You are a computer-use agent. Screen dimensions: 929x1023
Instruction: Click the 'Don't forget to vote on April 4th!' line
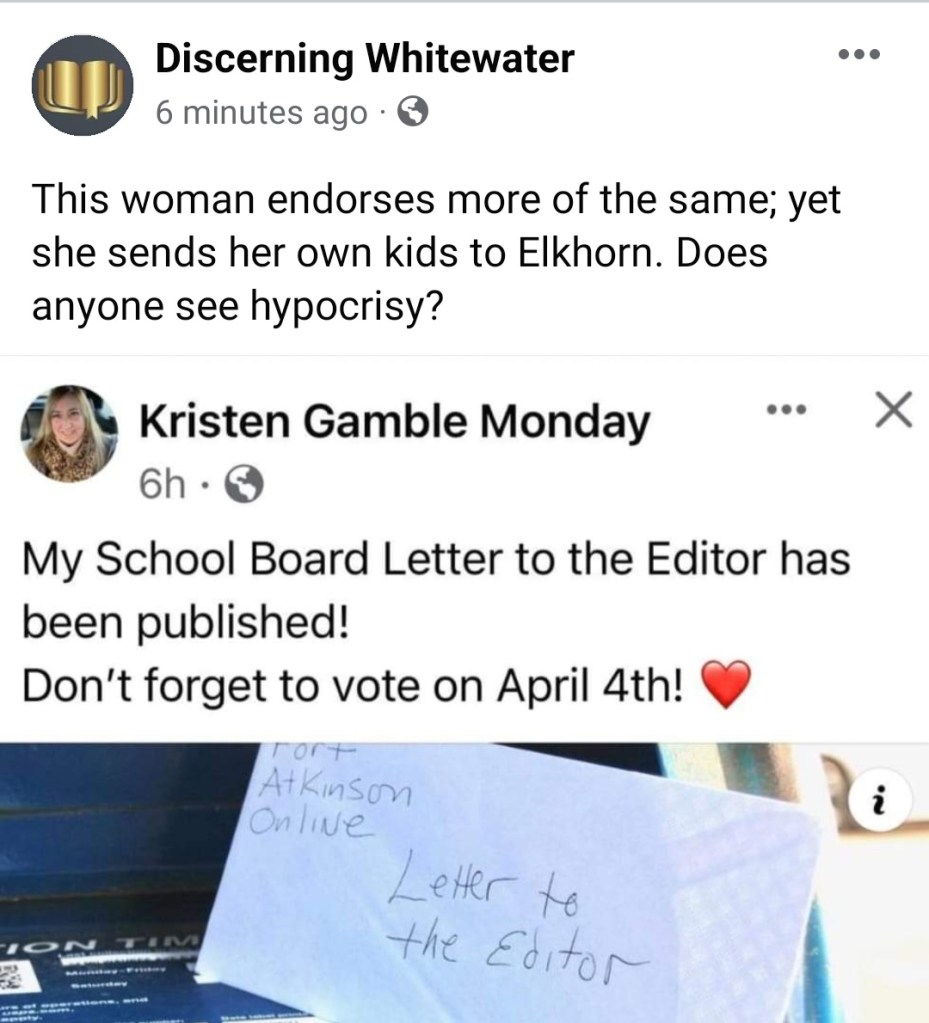tap(353, 686)
